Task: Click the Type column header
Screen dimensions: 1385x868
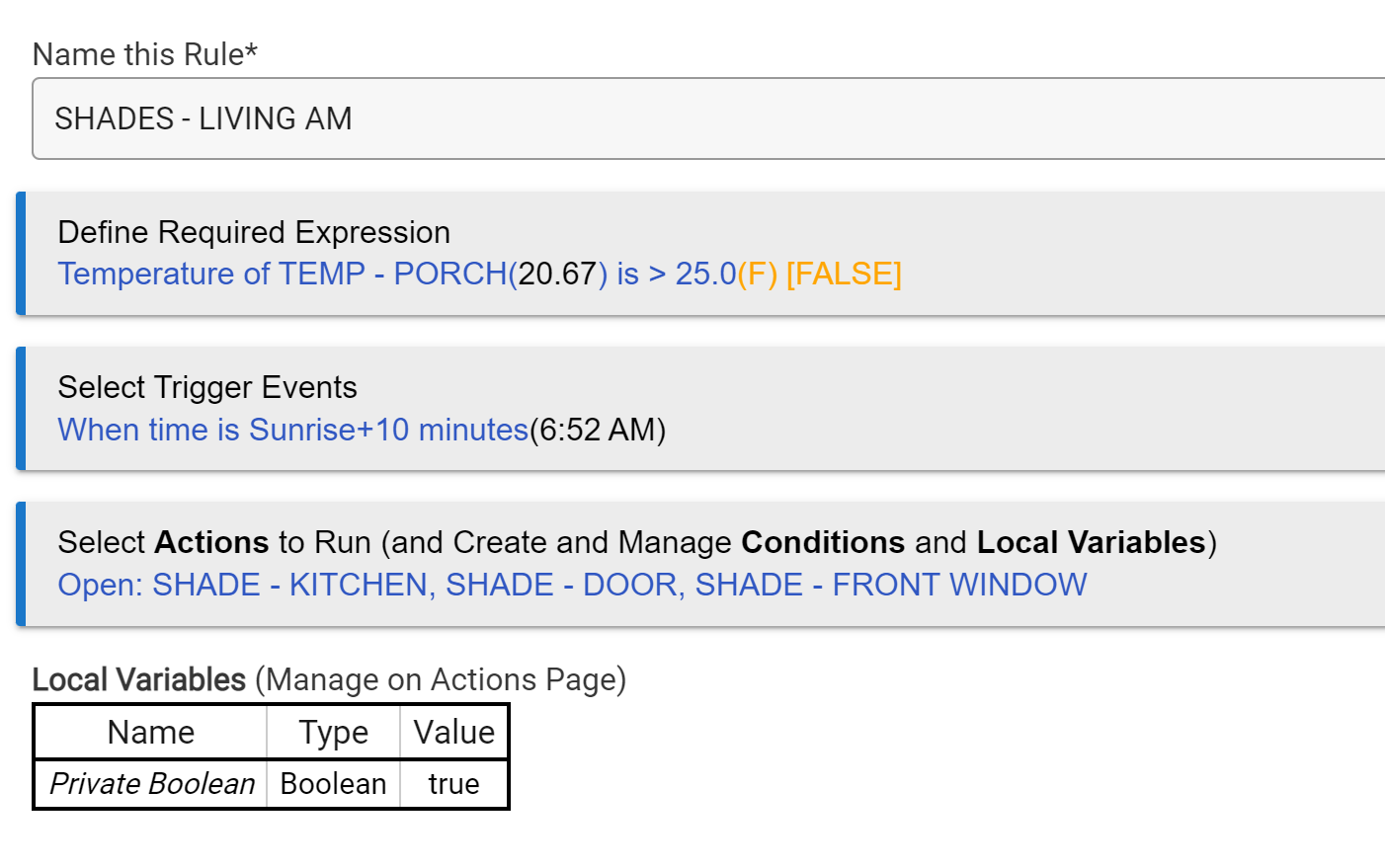Action: (333, 733)
